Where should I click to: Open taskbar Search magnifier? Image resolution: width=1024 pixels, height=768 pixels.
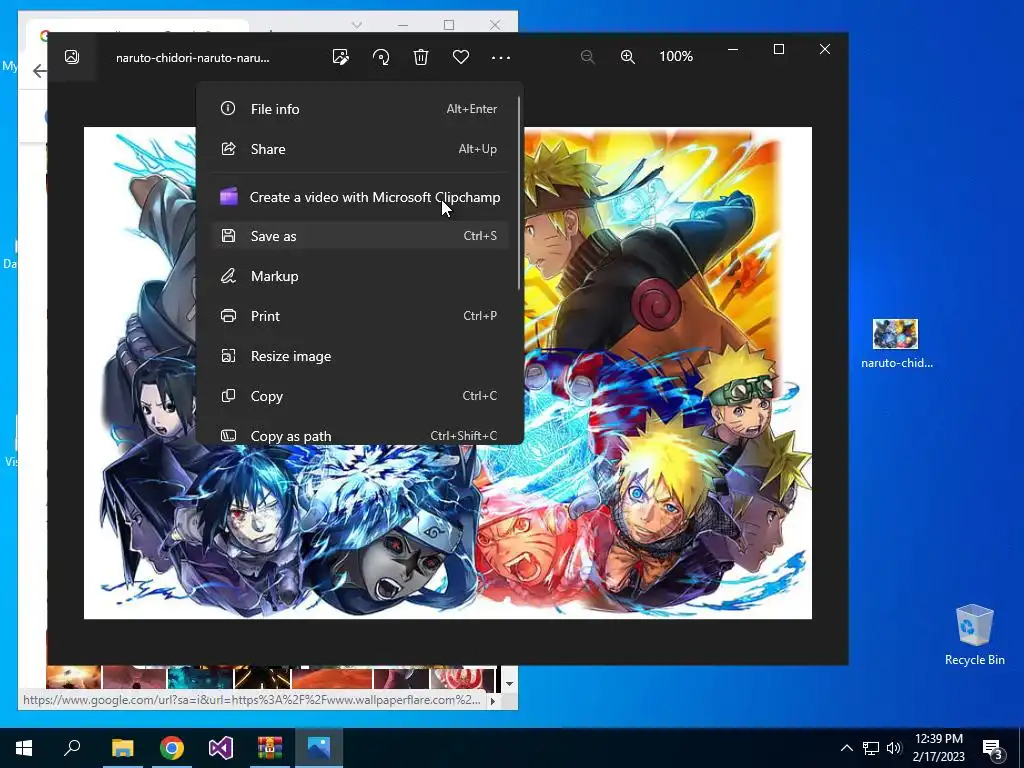pos(72,748)
